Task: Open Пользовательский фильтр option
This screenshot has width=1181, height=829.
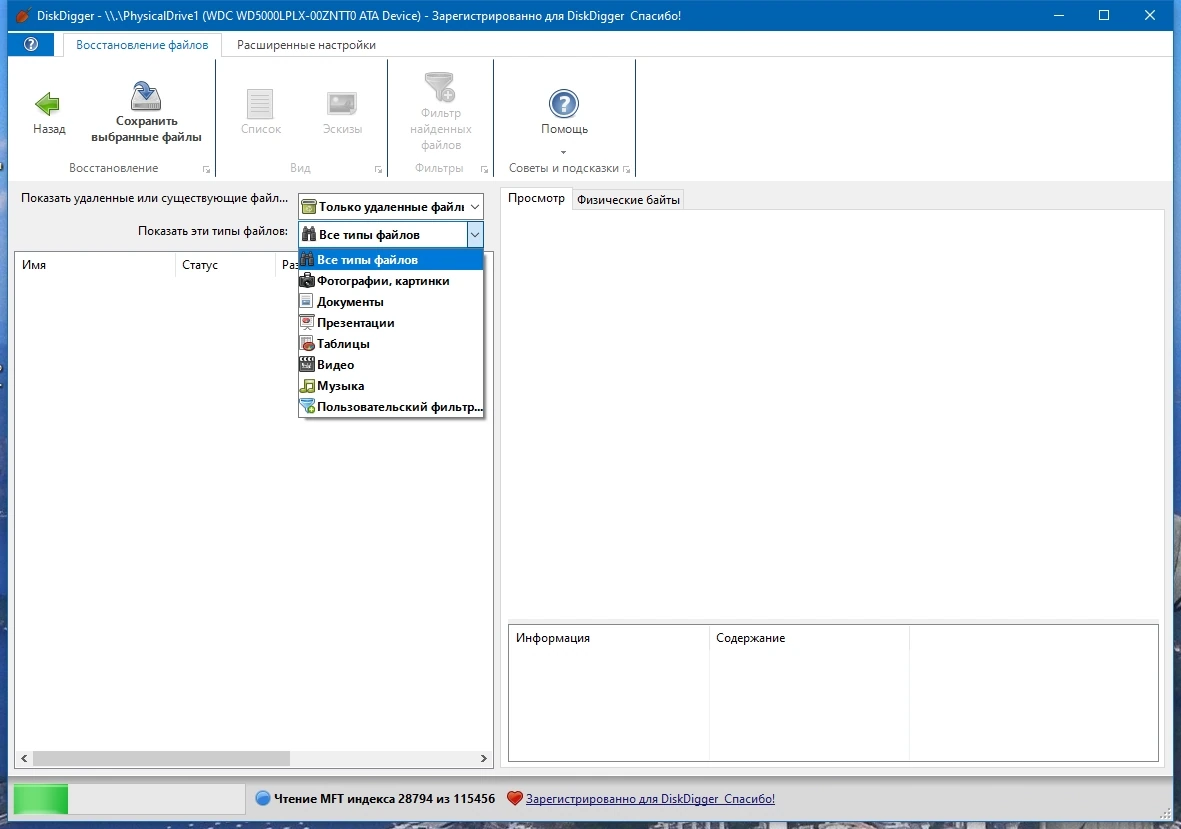Action: click(391, 407)
